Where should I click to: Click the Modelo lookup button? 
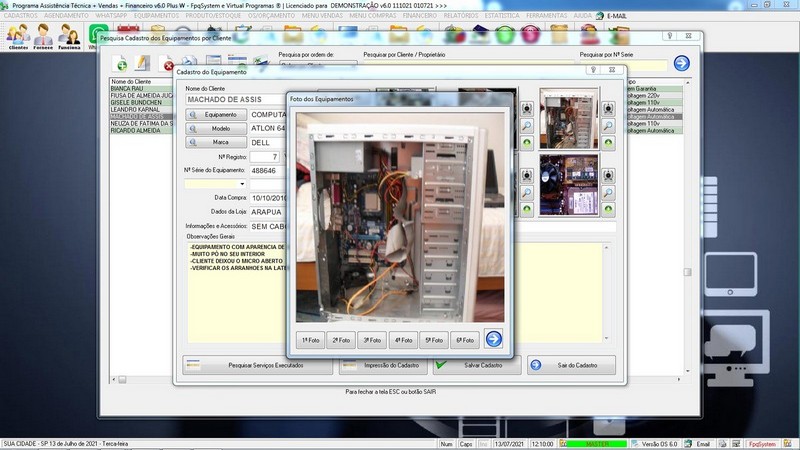216,129
